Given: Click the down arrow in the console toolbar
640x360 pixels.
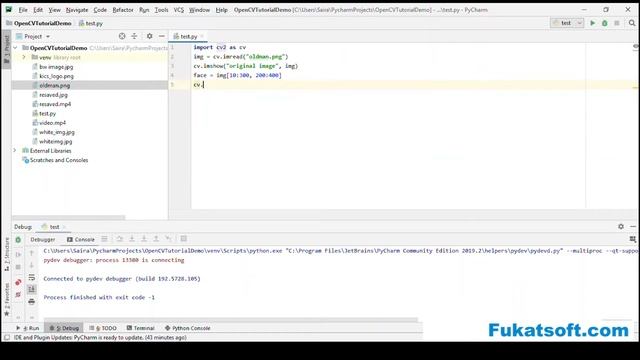Looking at the screenshot, I should (x=31, y=265).
